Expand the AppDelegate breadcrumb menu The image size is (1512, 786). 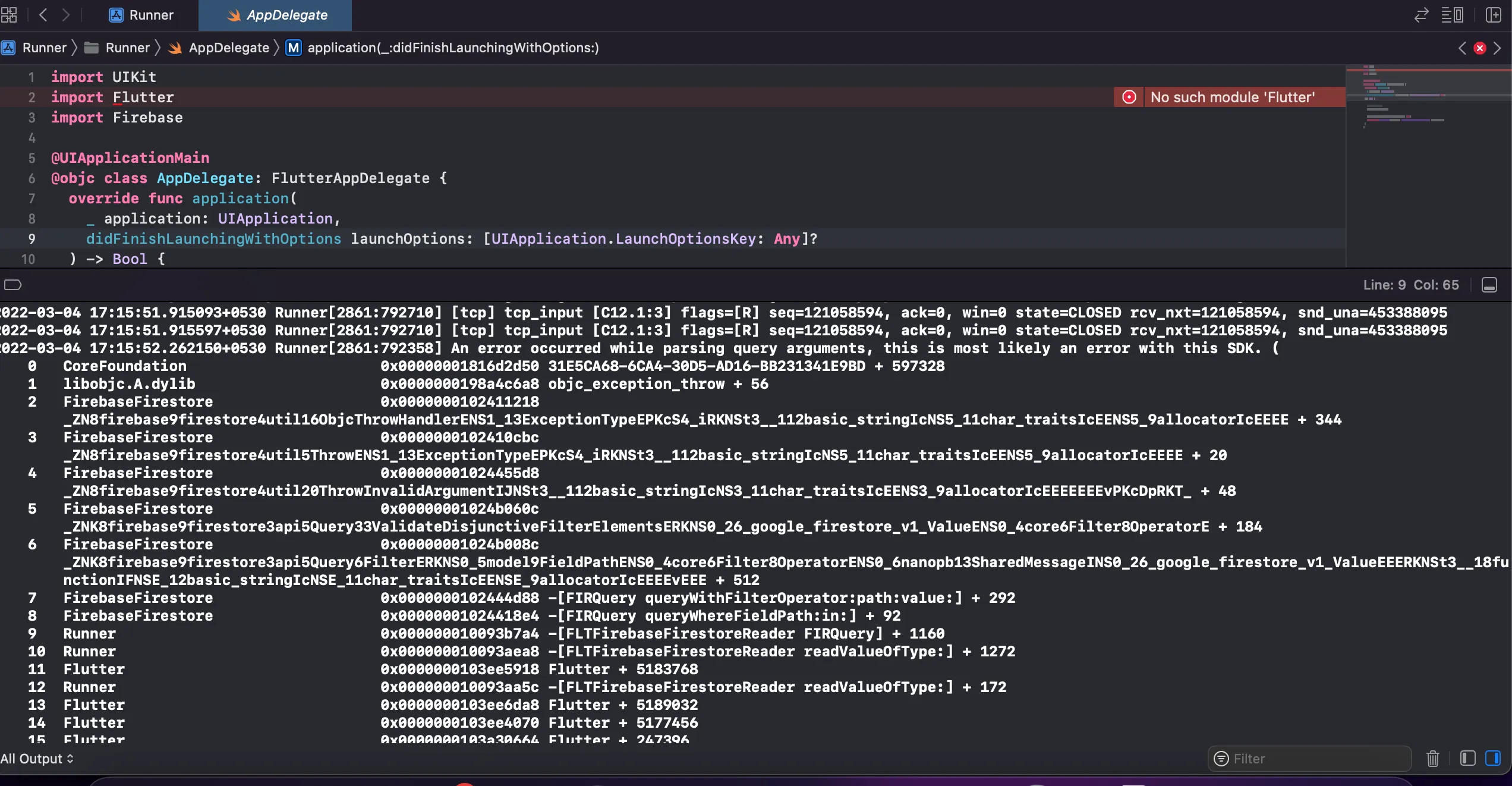(x=228, y=48)
